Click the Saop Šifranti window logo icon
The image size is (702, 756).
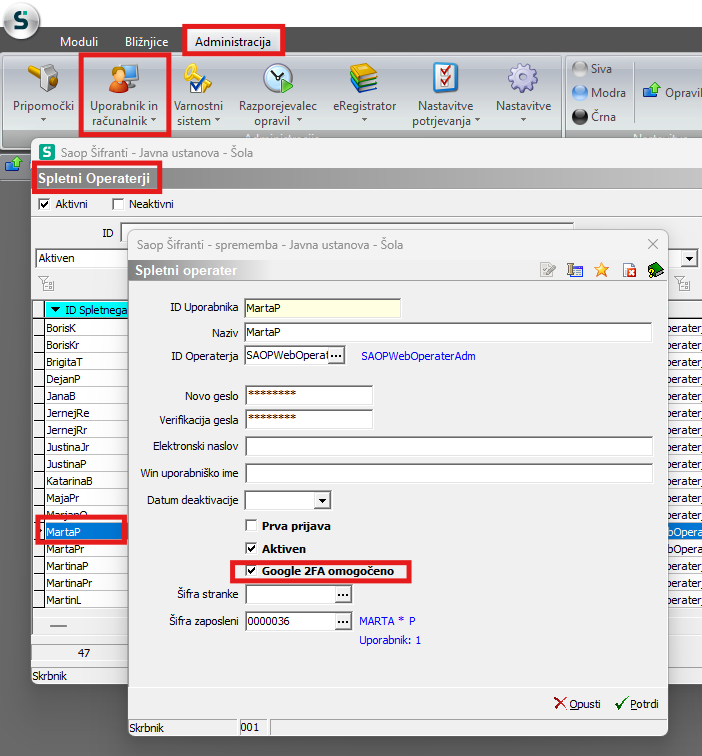point(47,152)
